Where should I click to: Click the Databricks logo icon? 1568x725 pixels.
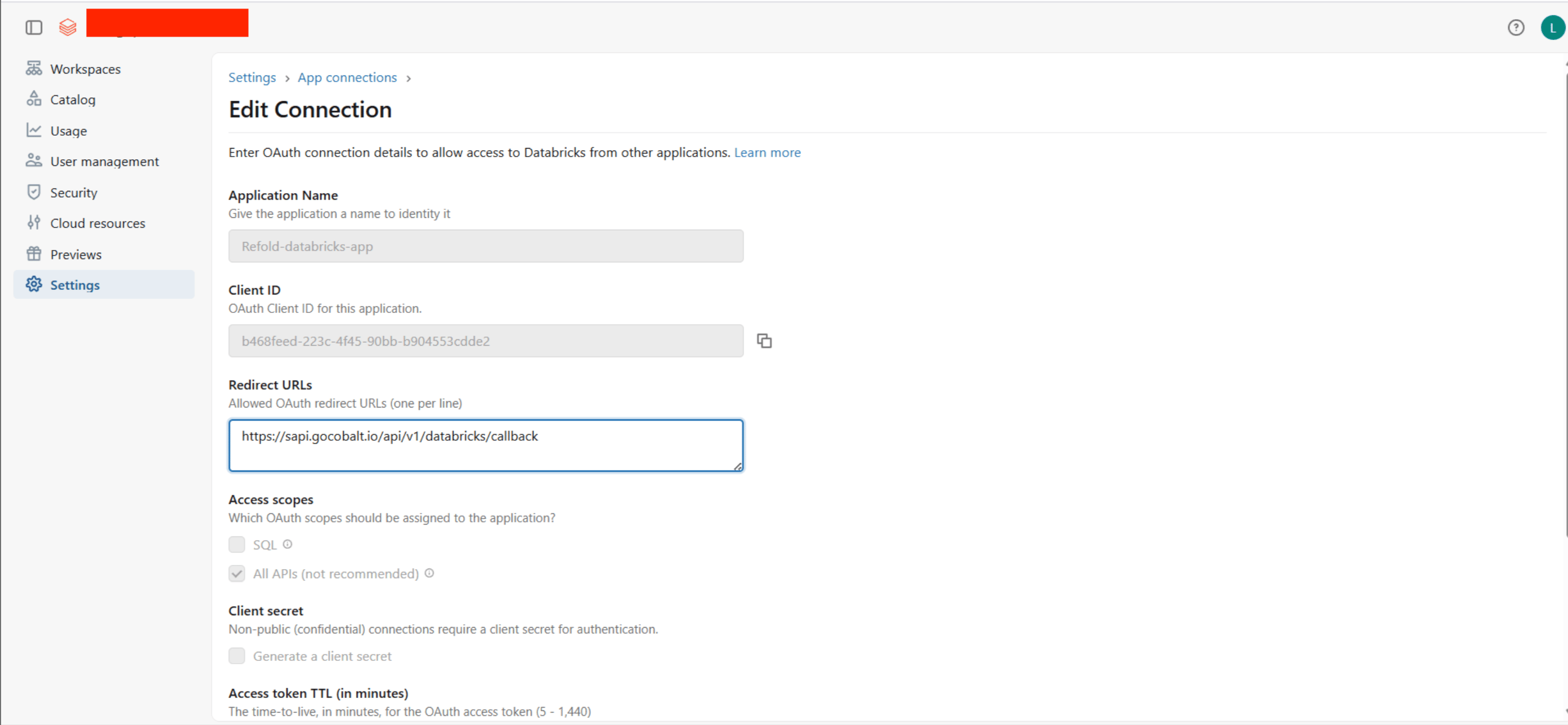[68, 28]
